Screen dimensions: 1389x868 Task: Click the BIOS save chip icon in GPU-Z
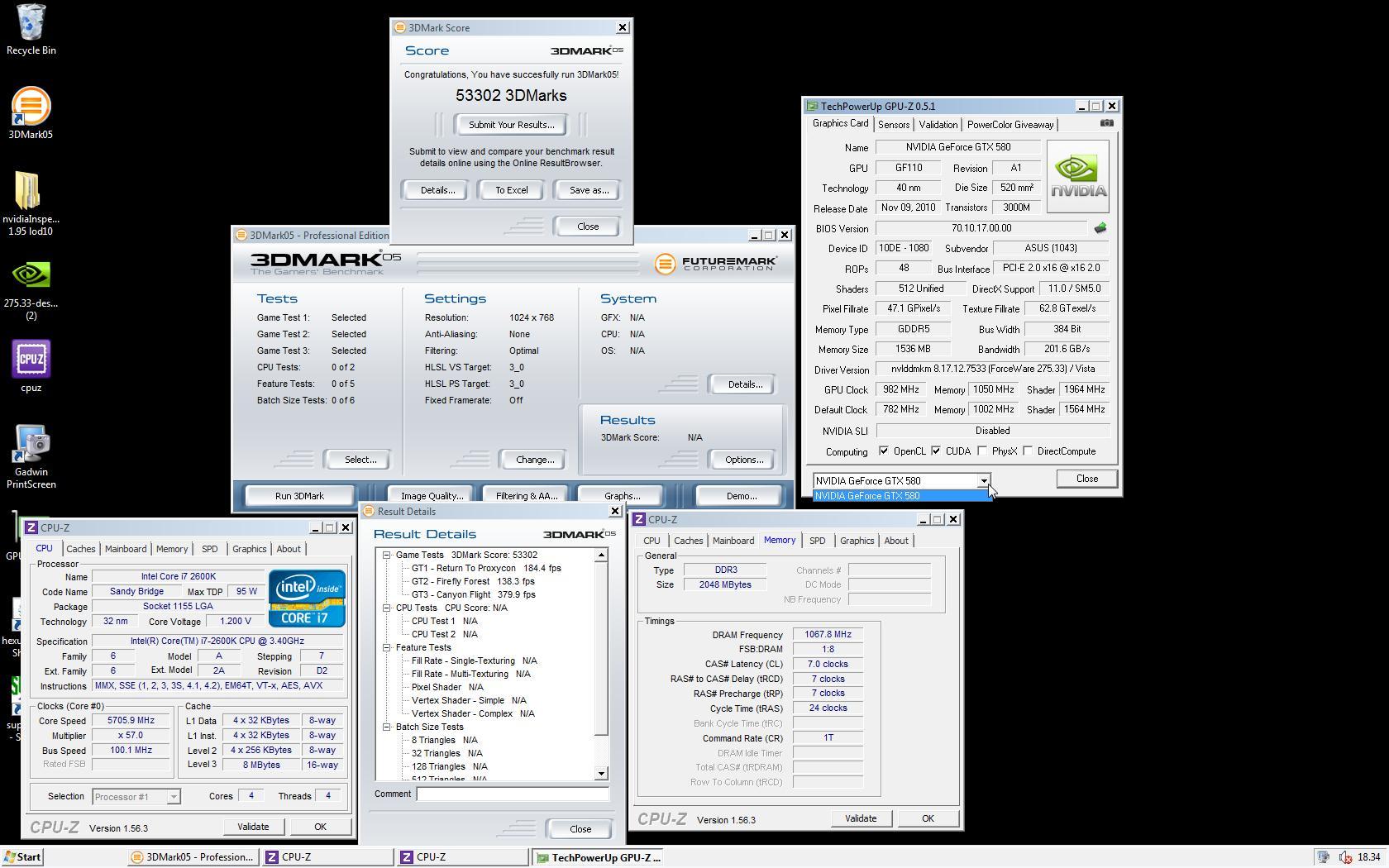(1100, 228)
